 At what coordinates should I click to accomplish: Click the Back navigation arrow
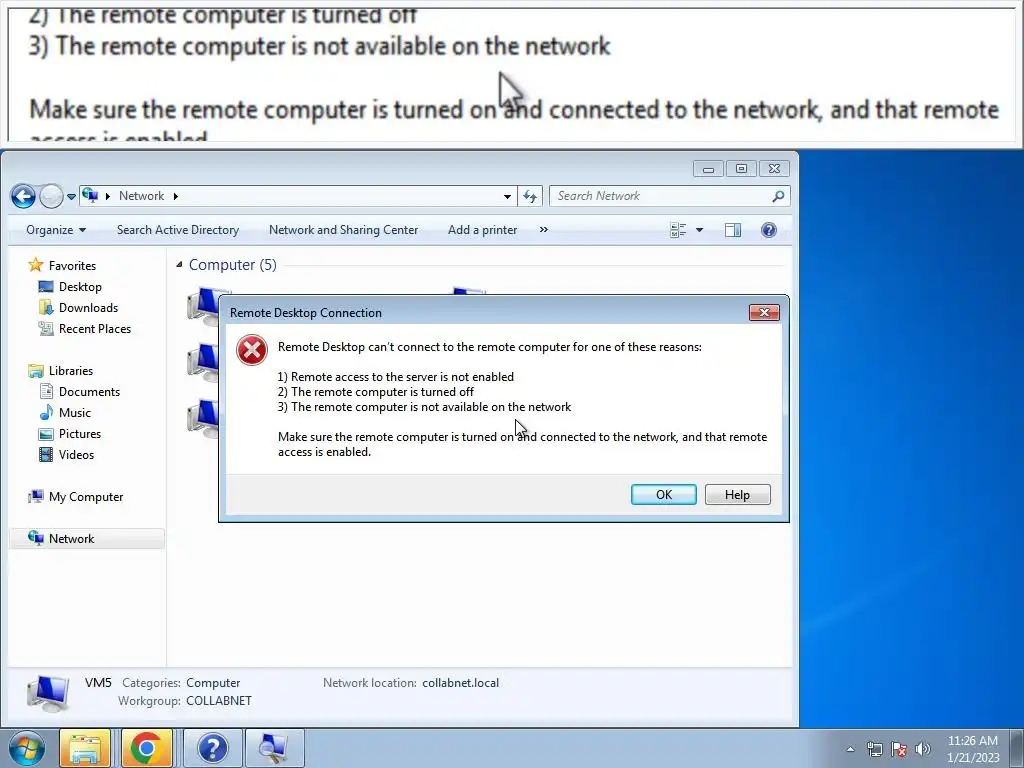coord(24,196)
